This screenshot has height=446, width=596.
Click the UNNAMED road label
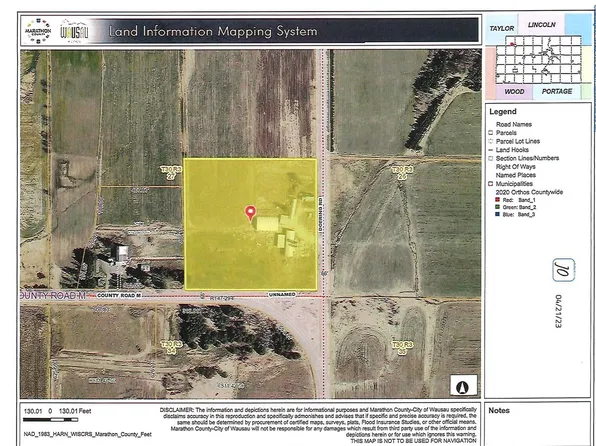(282, 295)
